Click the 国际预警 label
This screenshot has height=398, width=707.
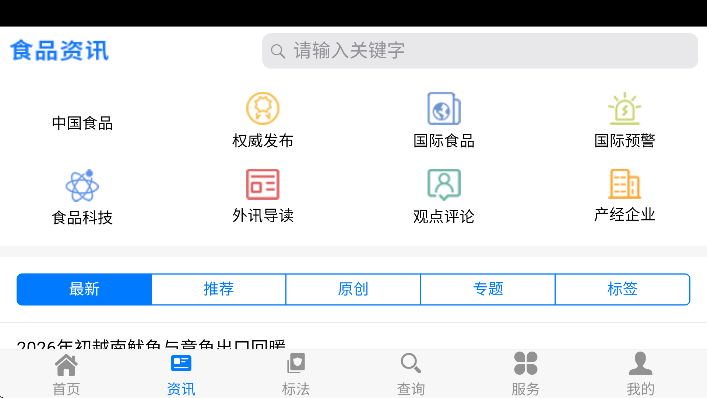click(x=624, y=141)
